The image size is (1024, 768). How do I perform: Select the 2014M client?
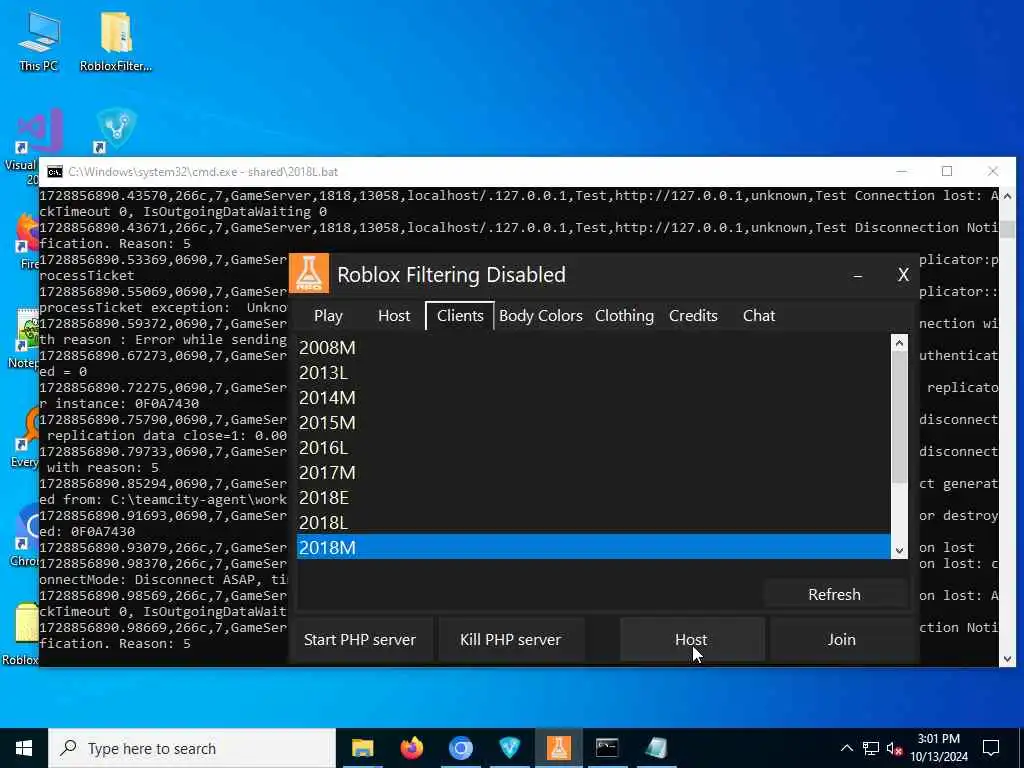pos(594,398)
